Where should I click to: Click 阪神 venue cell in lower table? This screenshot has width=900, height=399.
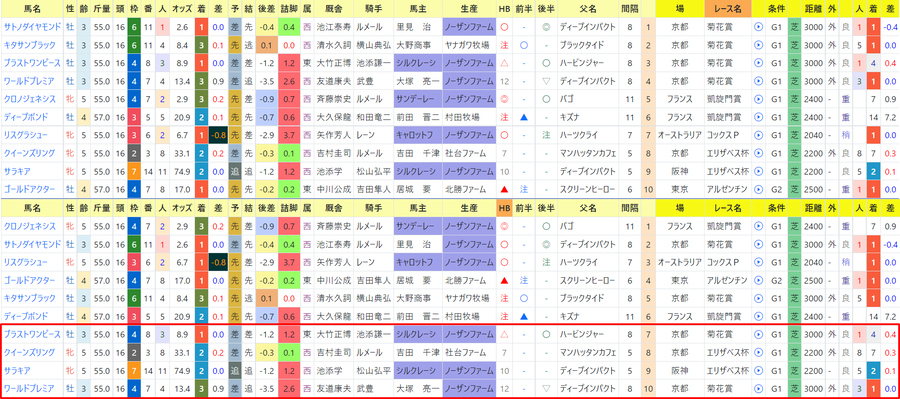[680, 370]
